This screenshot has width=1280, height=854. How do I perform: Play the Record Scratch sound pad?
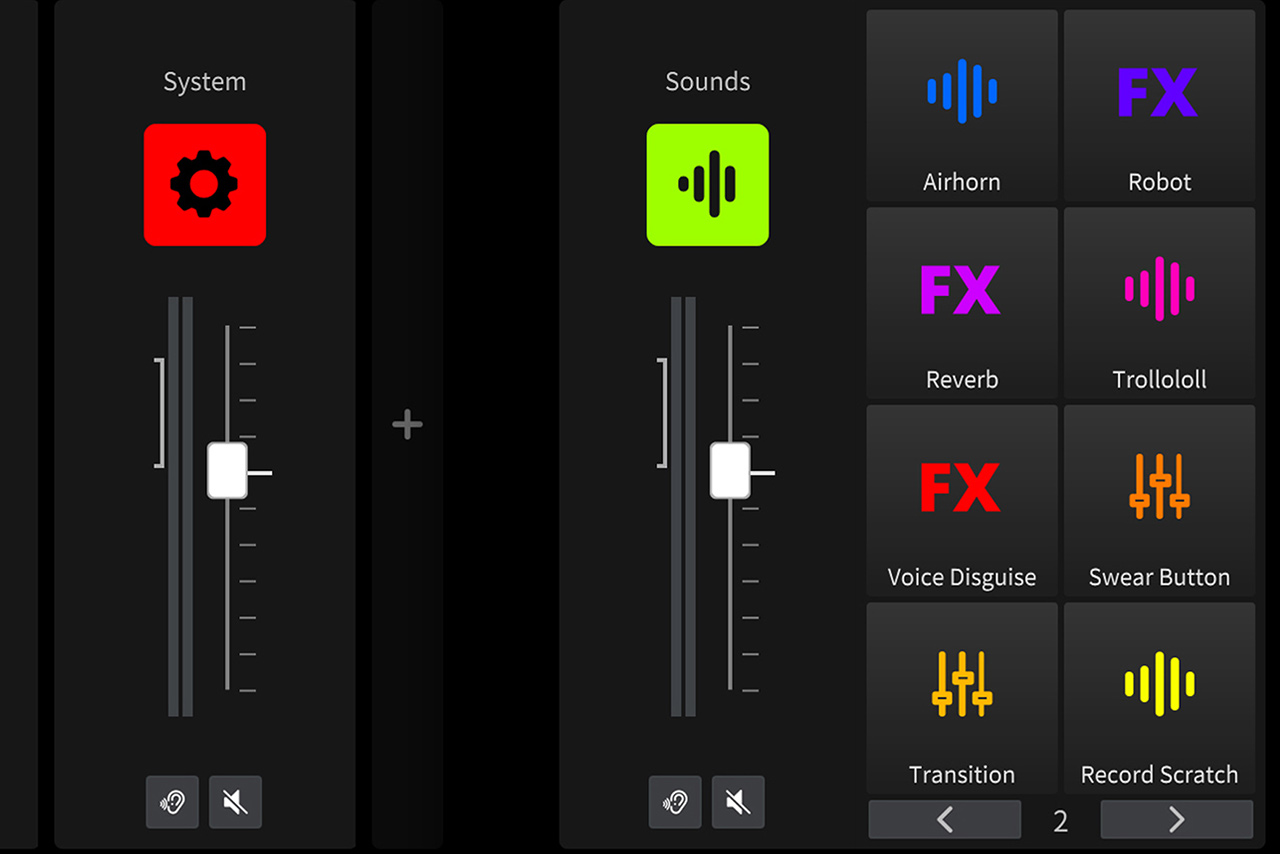pos(1159,698)
